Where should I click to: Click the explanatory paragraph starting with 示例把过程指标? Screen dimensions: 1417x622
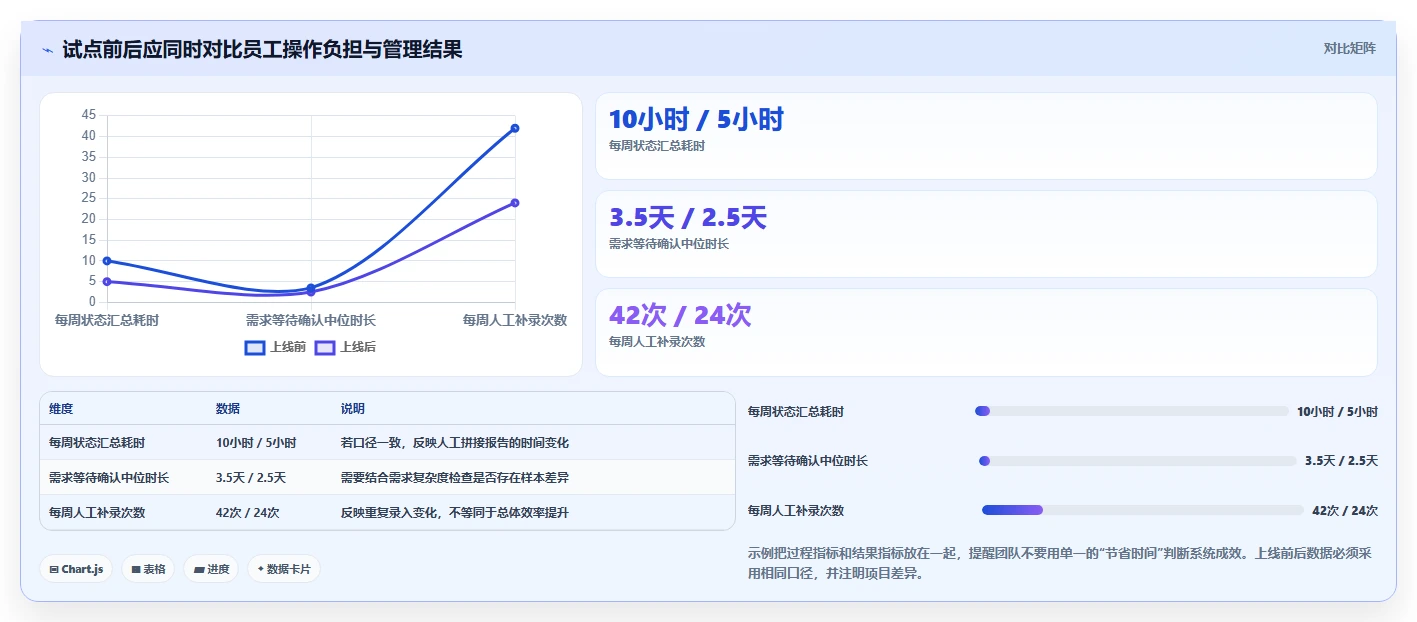pyautogui.click(x=1062, y=564)
